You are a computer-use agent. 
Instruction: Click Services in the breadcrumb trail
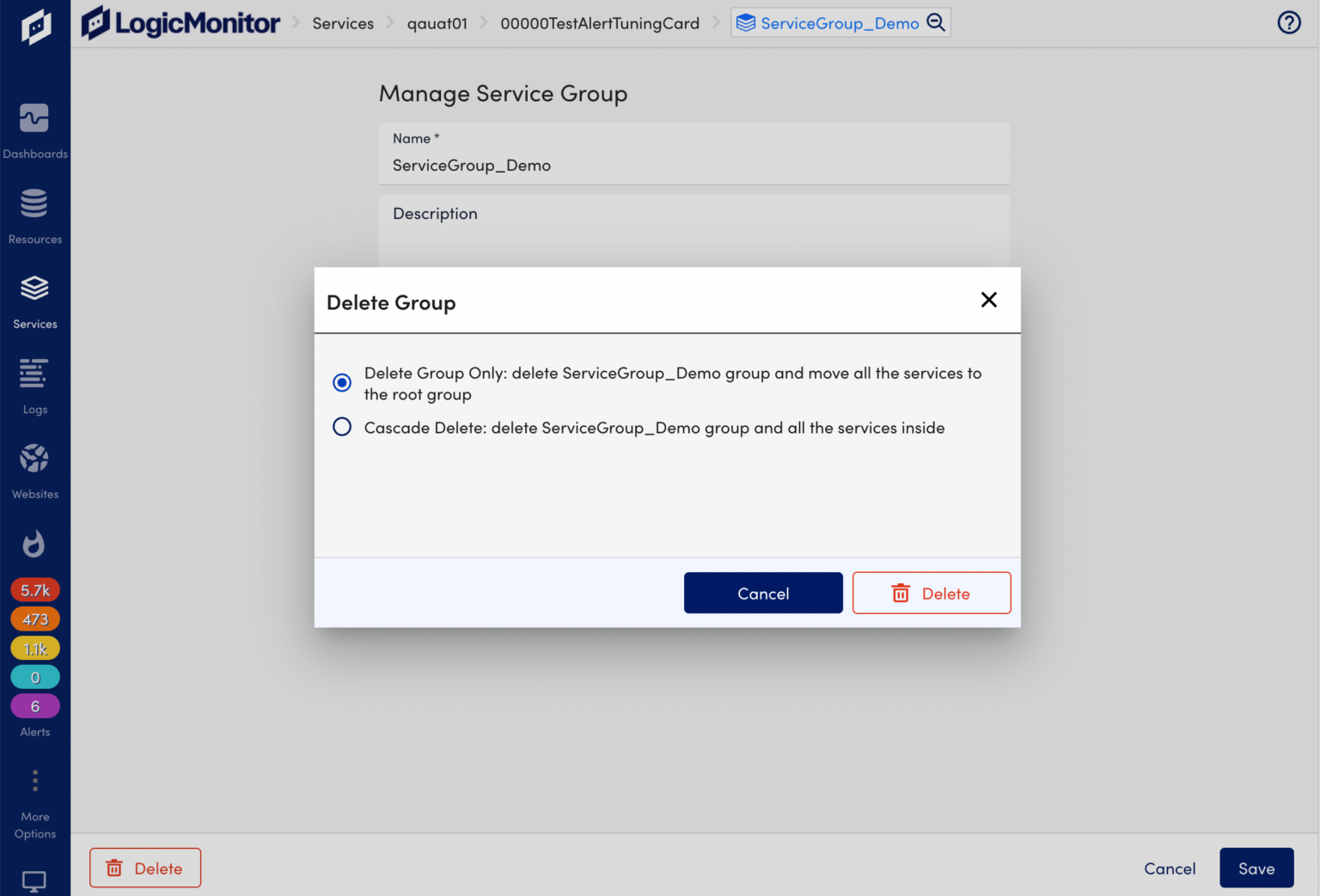click(x=343, y=23)
